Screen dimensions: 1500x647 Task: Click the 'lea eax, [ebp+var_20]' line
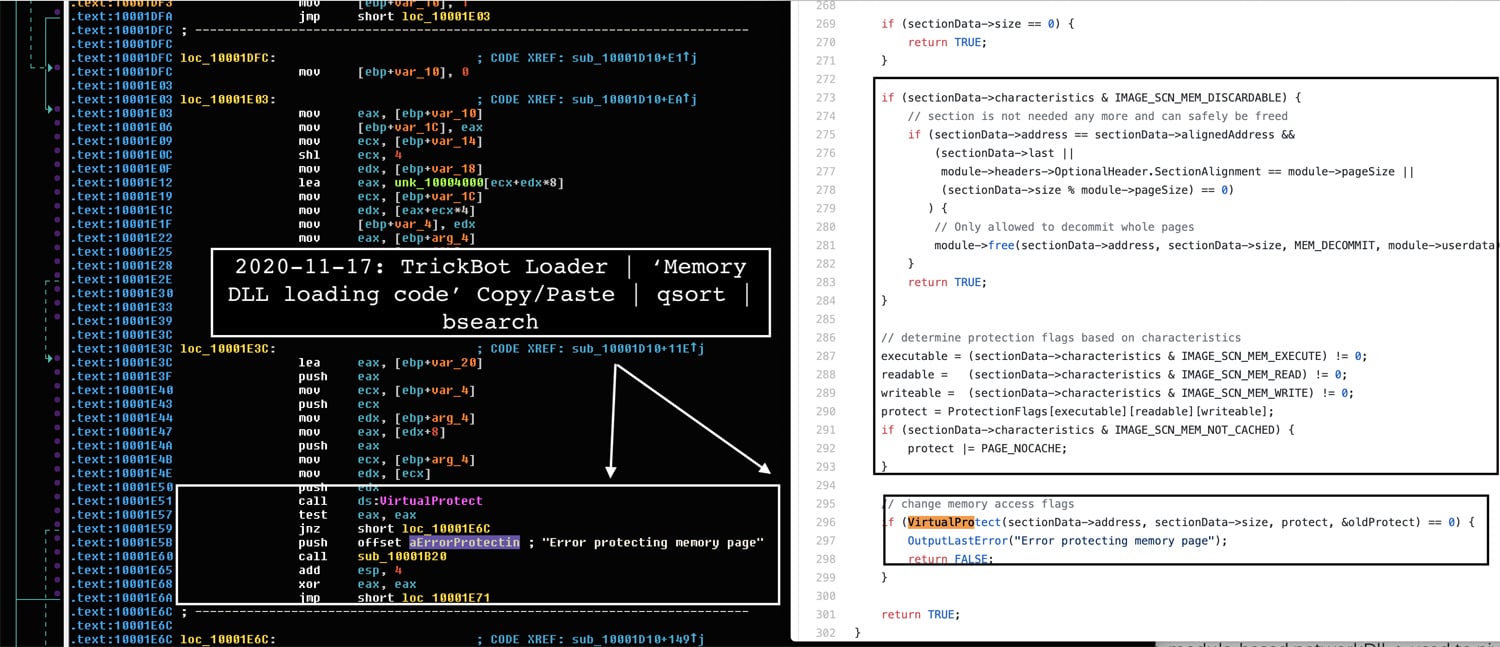(390, 362)
